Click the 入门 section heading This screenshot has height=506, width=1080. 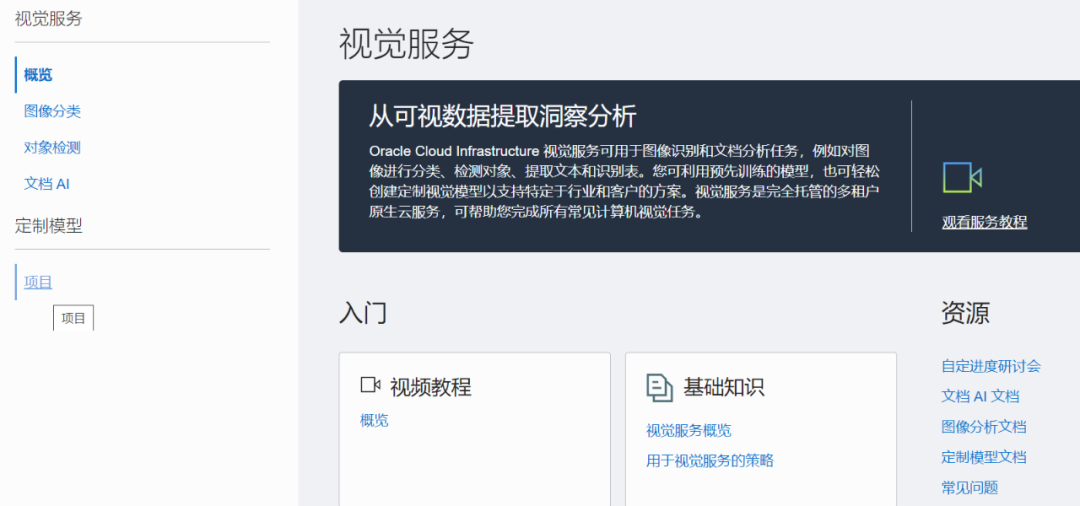pos(363,313)
